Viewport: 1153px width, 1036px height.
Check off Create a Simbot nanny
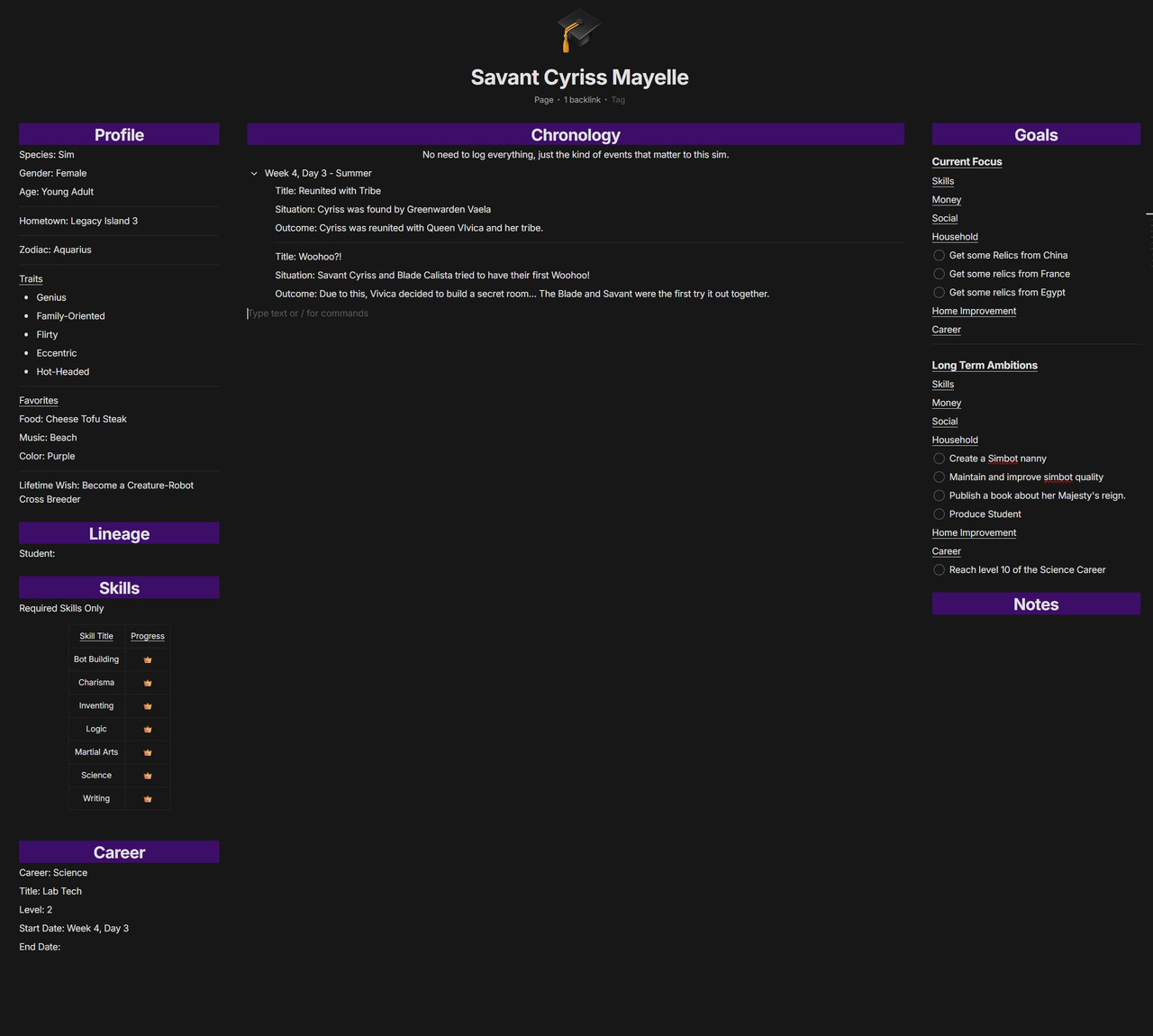click(x=939, y=459)
